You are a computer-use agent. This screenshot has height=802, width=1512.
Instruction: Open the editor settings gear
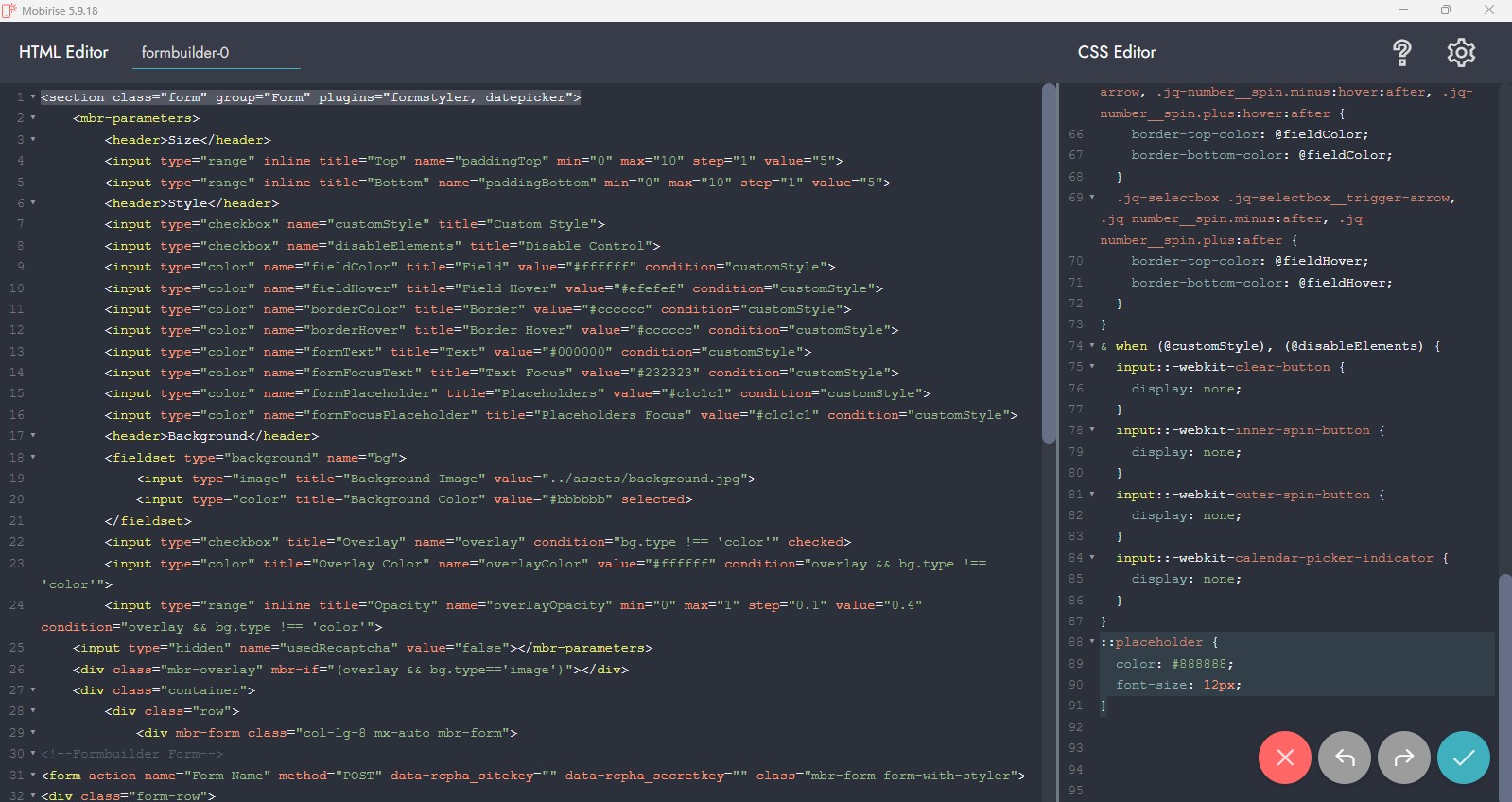coord(1460,53)
